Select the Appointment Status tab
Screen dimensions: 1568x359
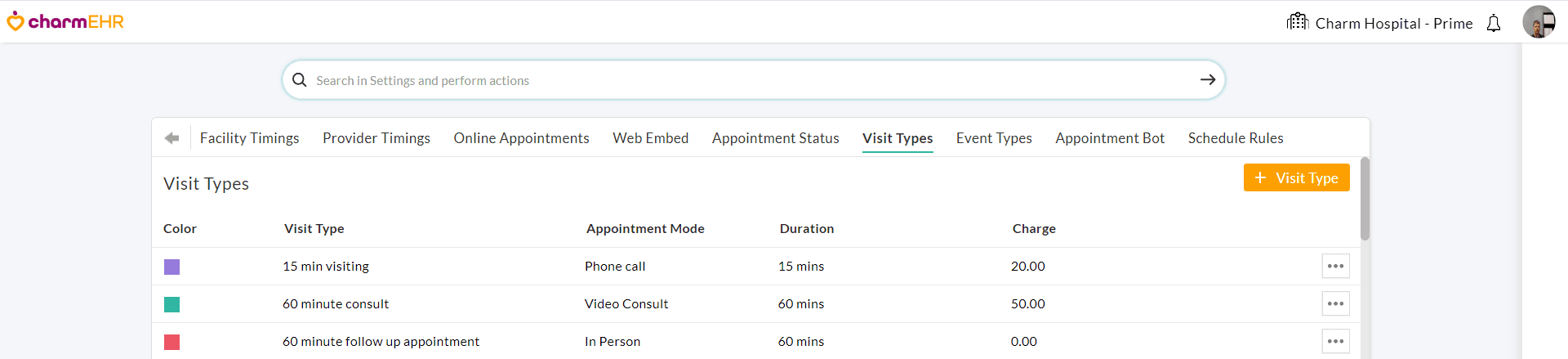tap(775, 138)
